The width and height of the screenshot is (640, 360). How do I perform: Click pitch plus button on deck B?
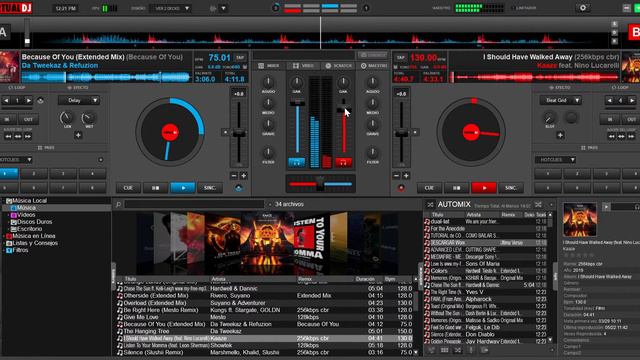coord(406,176)
